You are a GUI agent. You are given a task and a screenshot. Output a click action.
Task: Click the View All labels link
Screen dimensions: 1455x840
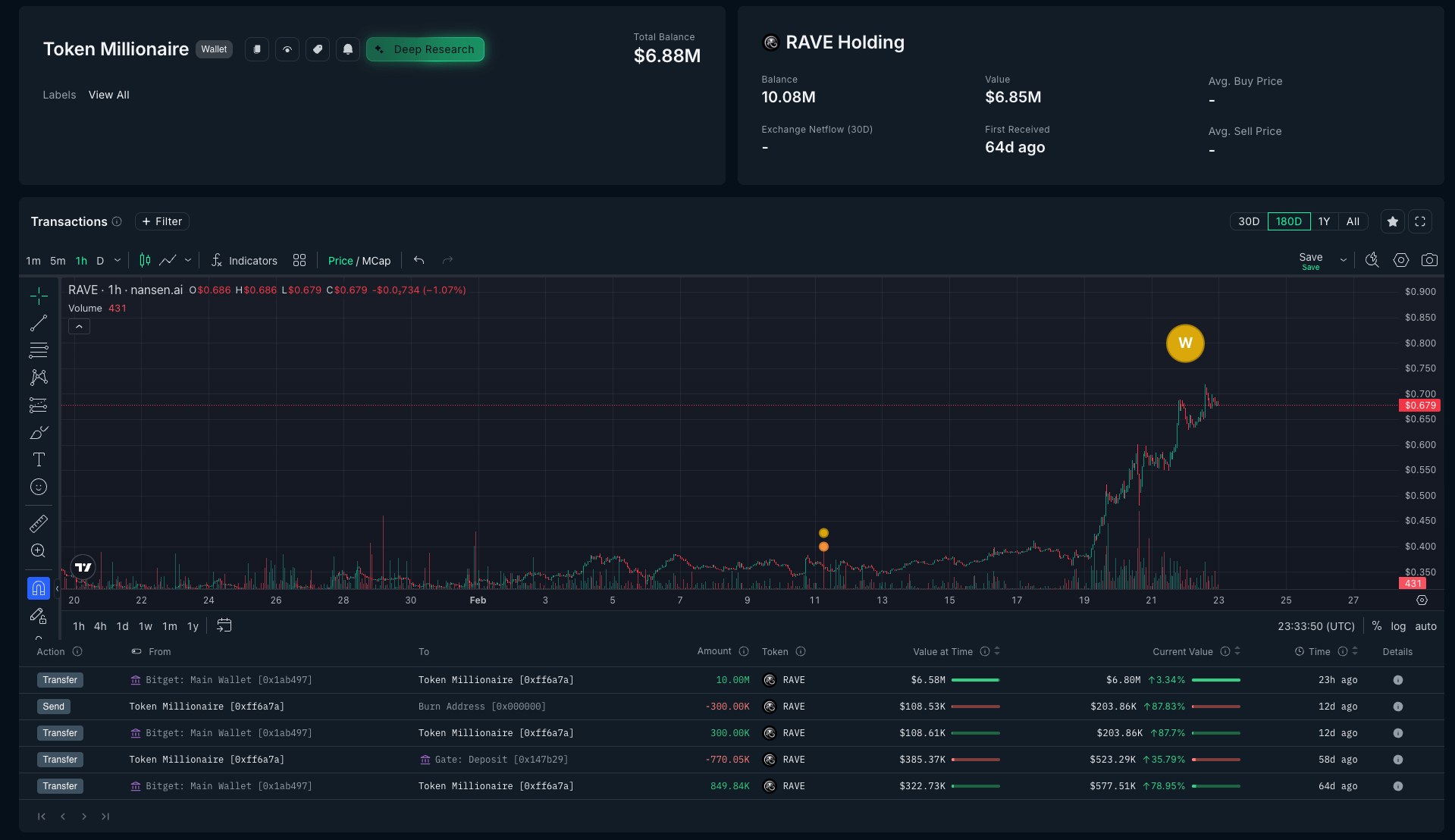(108, 95)
